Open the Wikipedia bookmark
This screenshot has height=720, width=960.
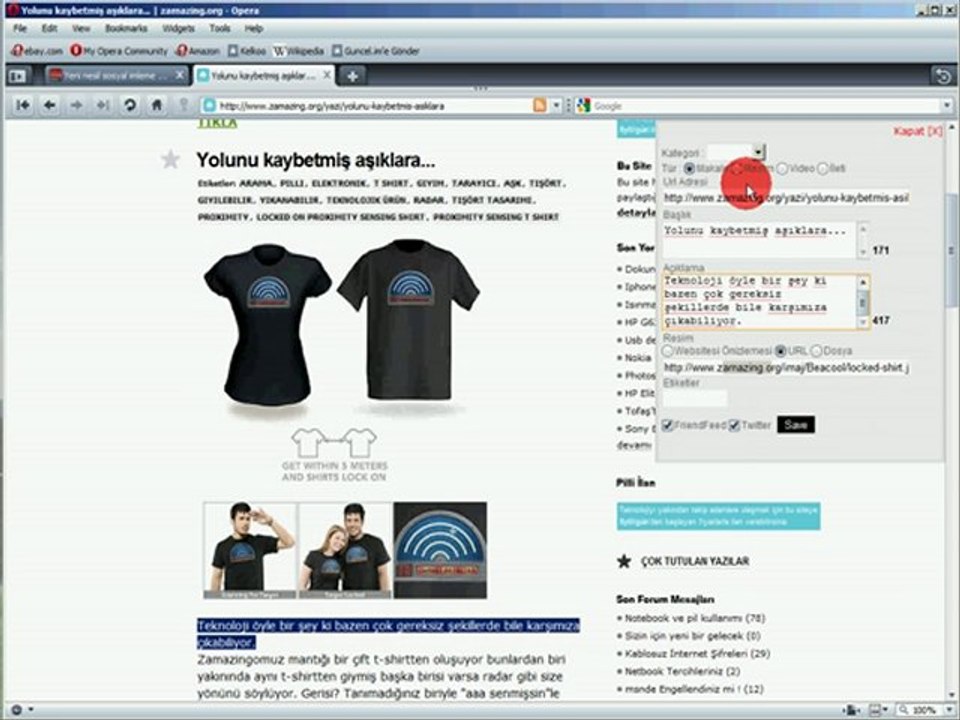click(x=298, y=51)
